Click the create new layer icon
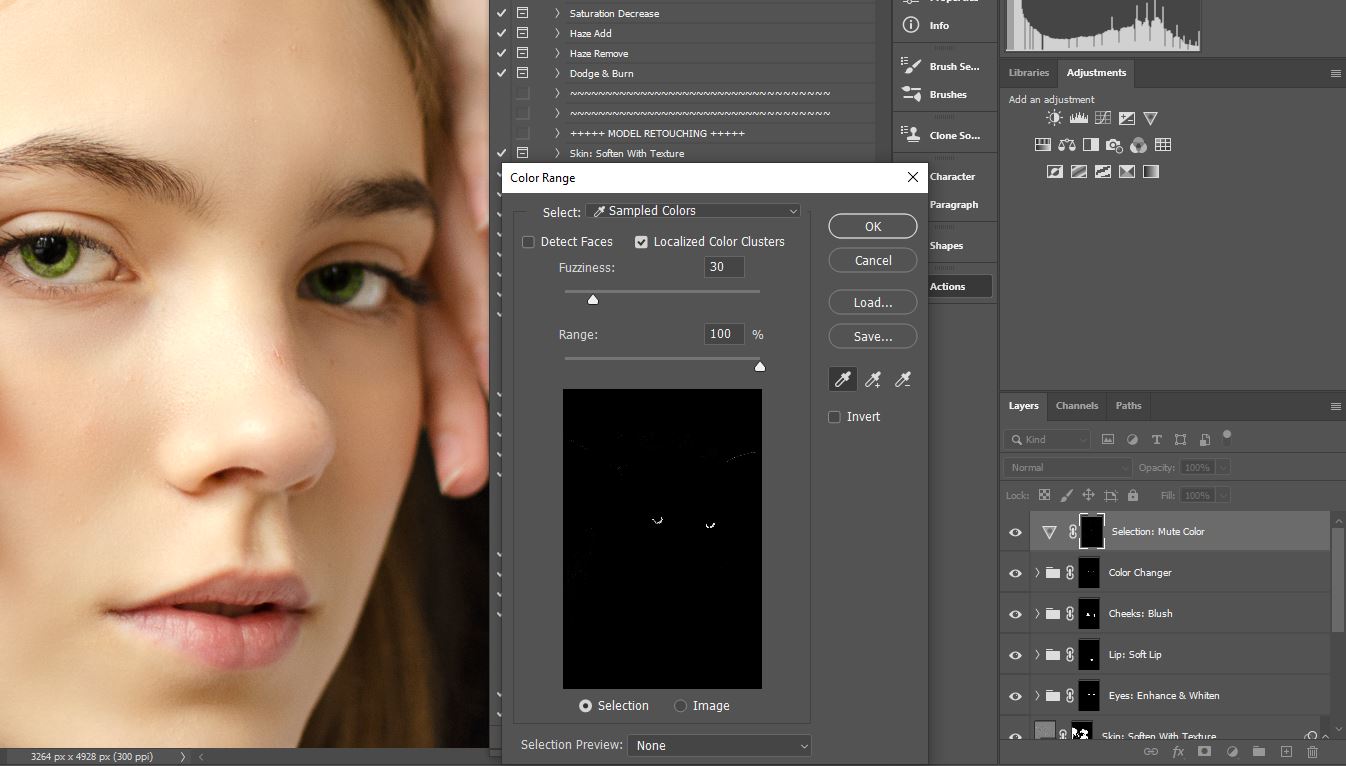1346x766 pixels. pos(1286,751)
